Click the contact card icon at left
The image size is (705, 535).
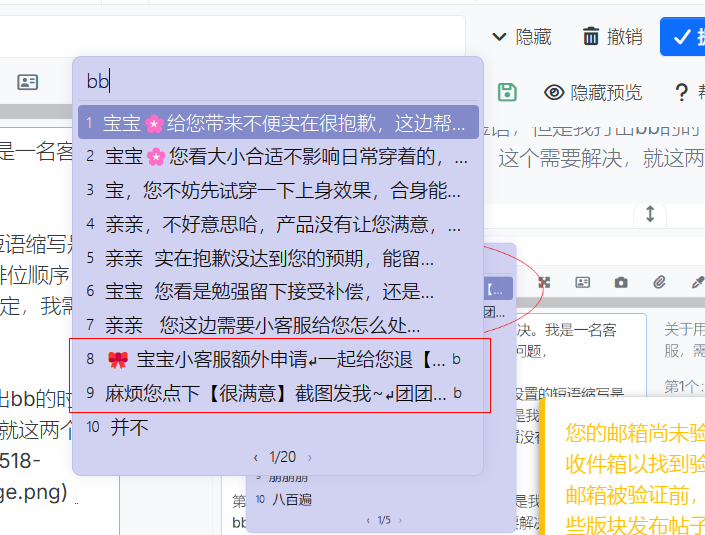coord(27,82)
